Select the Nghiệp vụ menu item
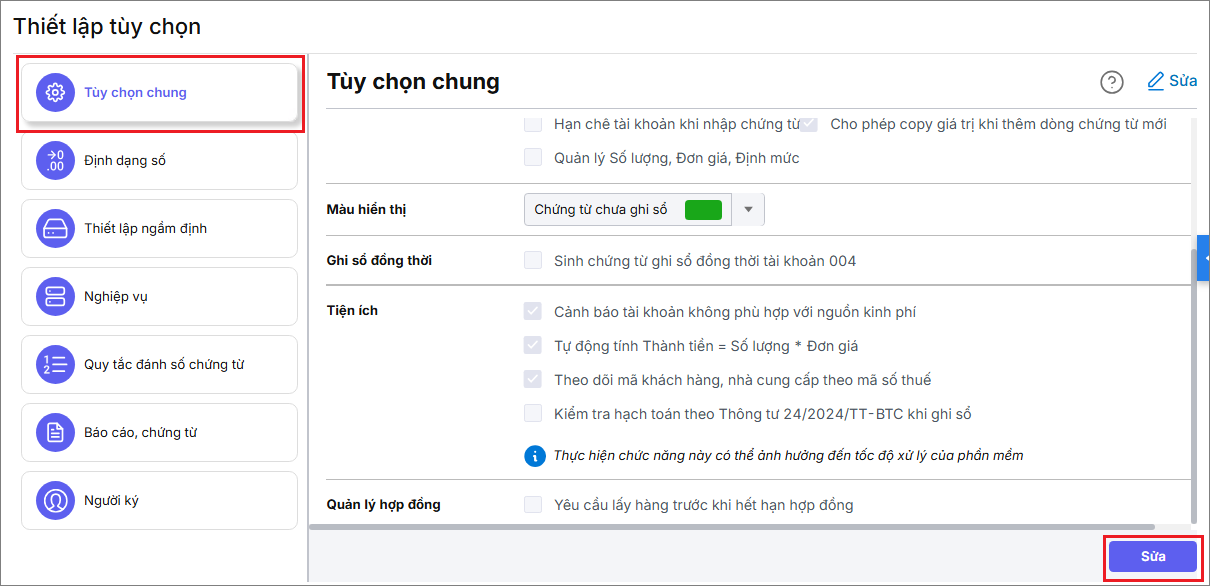The height and width of the screenshot is (586, 1210). point(160,296)
